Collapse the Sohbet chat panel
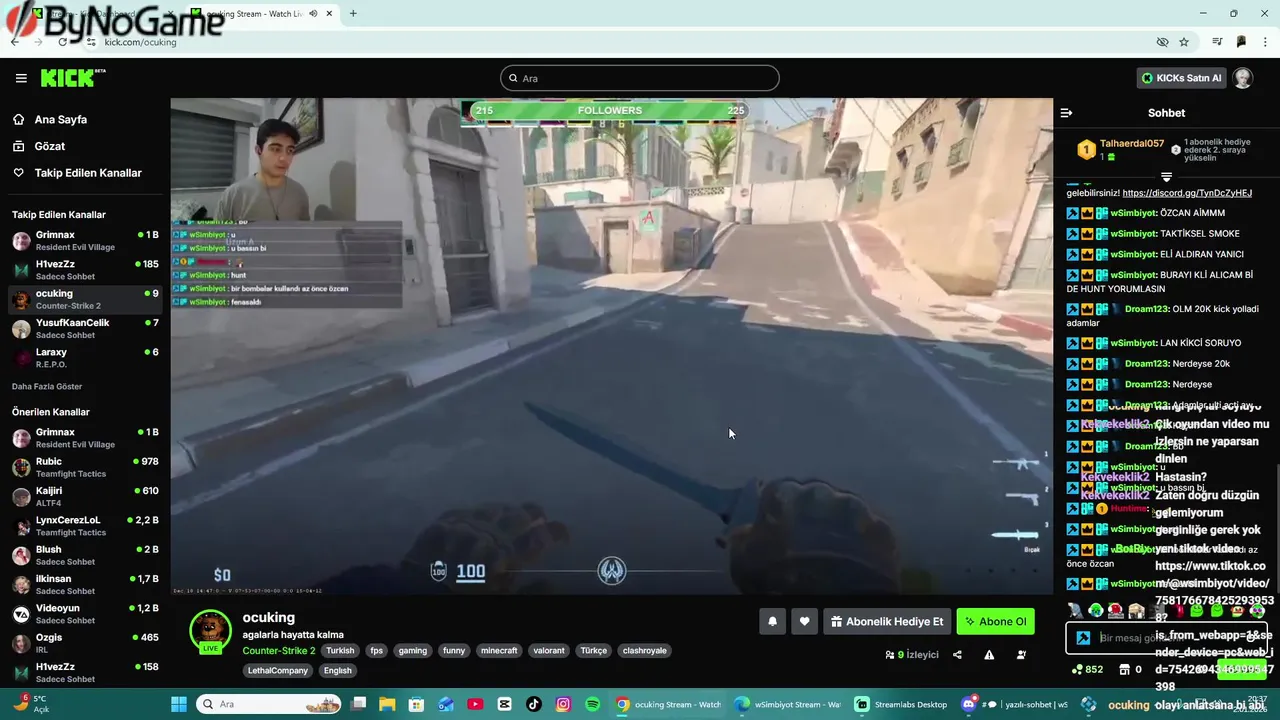This screenshot has width=1280, height=720. point(1066,113)
